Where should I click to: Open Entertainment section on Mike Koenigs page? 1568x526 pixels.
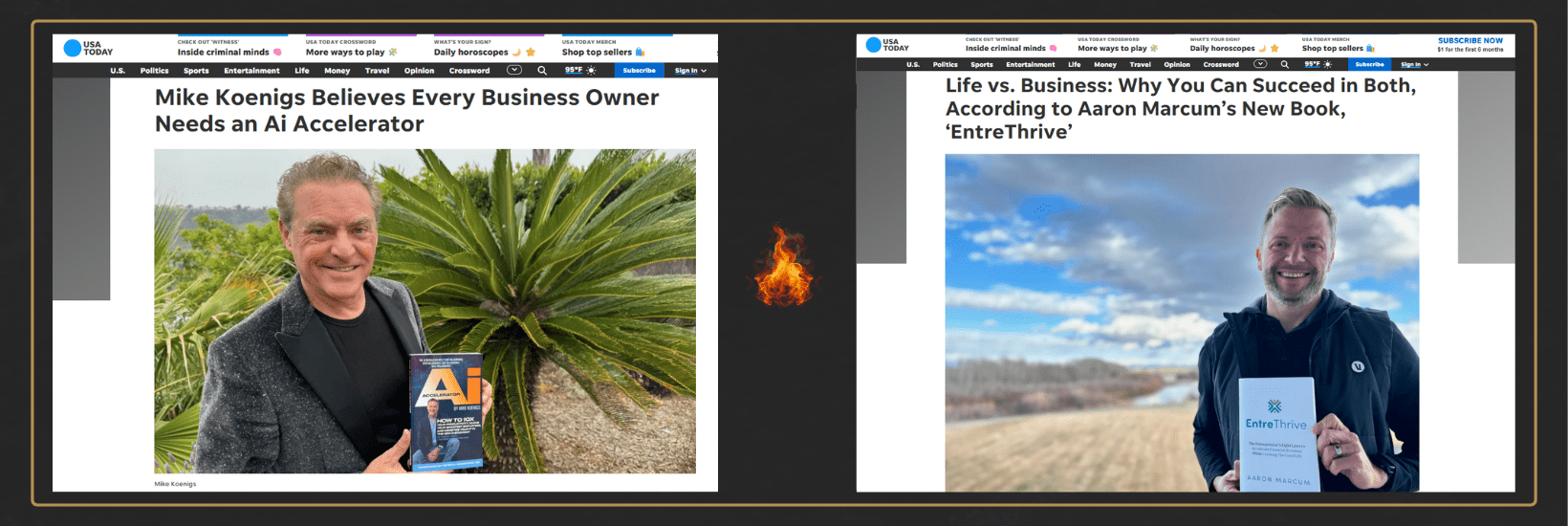(251, 71)
